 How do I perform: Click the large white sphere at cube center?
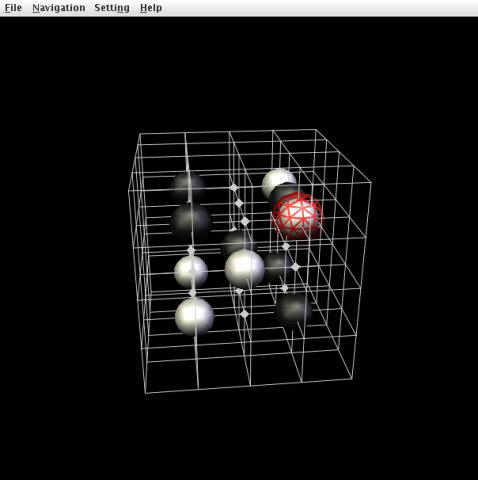[x=245, y=269]
